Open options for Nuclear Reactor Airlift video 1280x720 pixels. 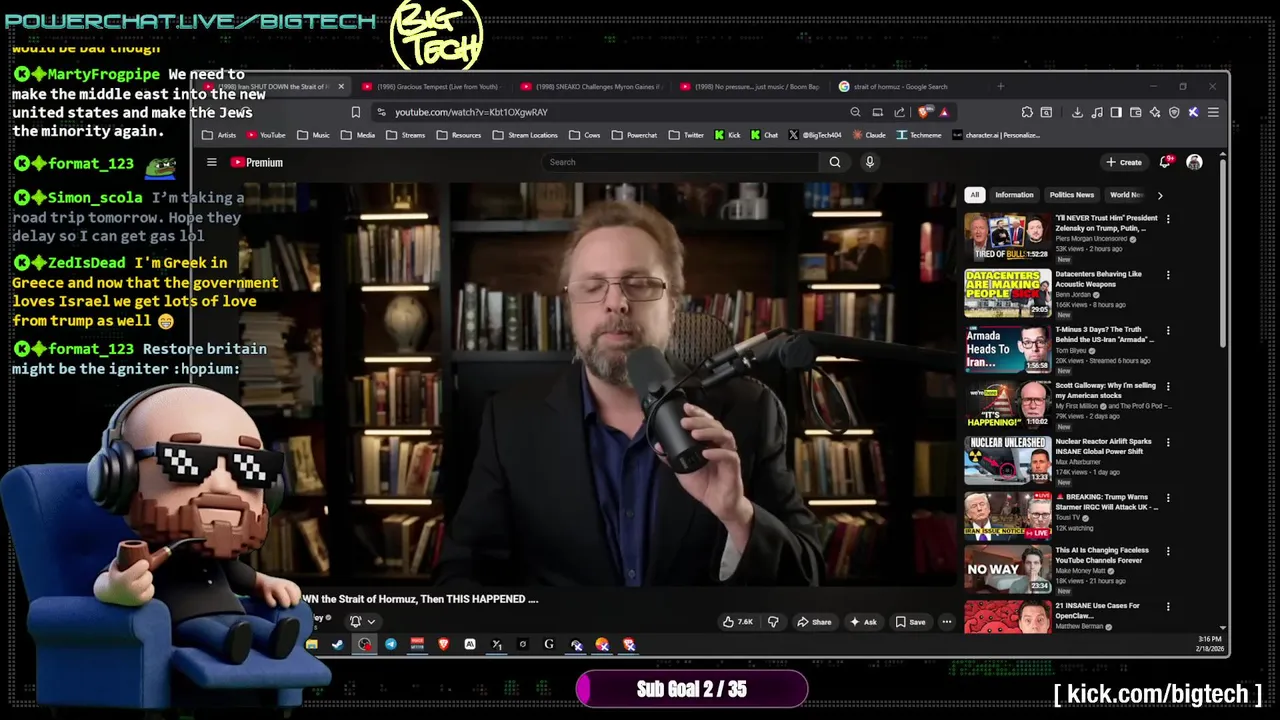click(x=1168, y=442)
